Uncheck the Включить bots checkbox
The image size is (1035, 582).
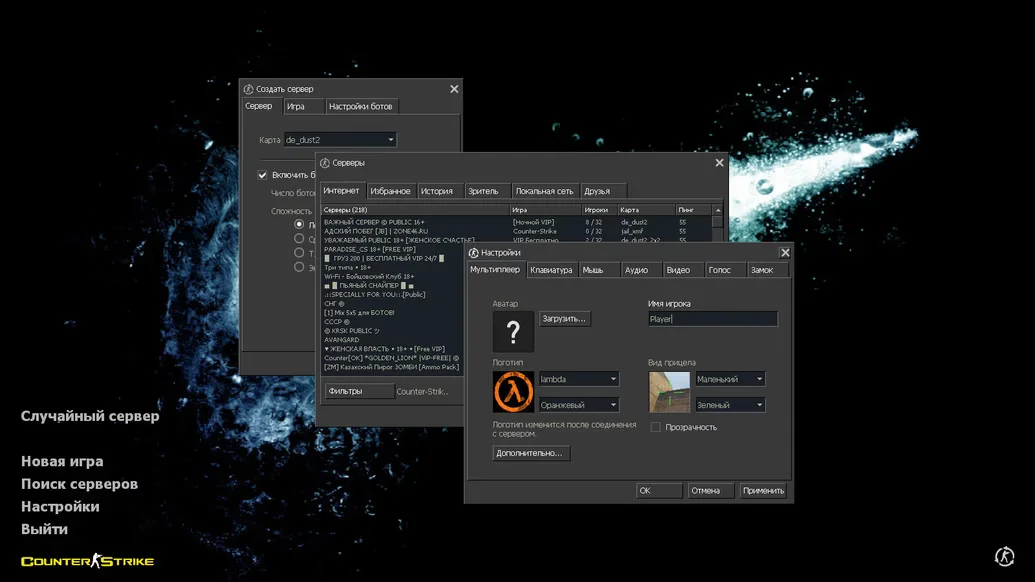point(263,175)
